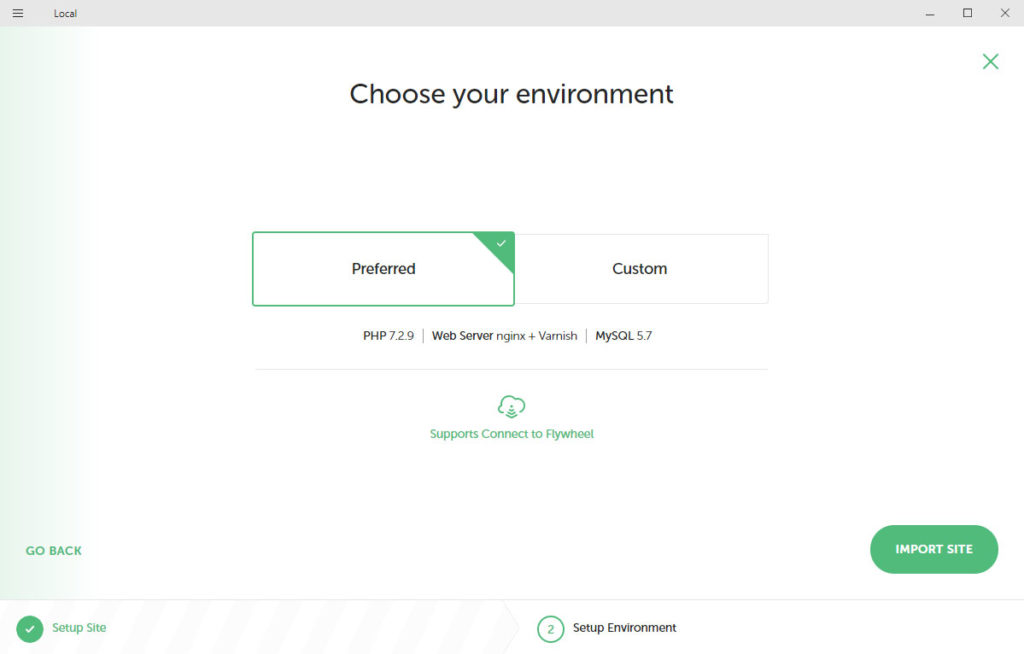Maximize the Local window
The height and width of the screenshot is (654, 1024).
point(967,13)
